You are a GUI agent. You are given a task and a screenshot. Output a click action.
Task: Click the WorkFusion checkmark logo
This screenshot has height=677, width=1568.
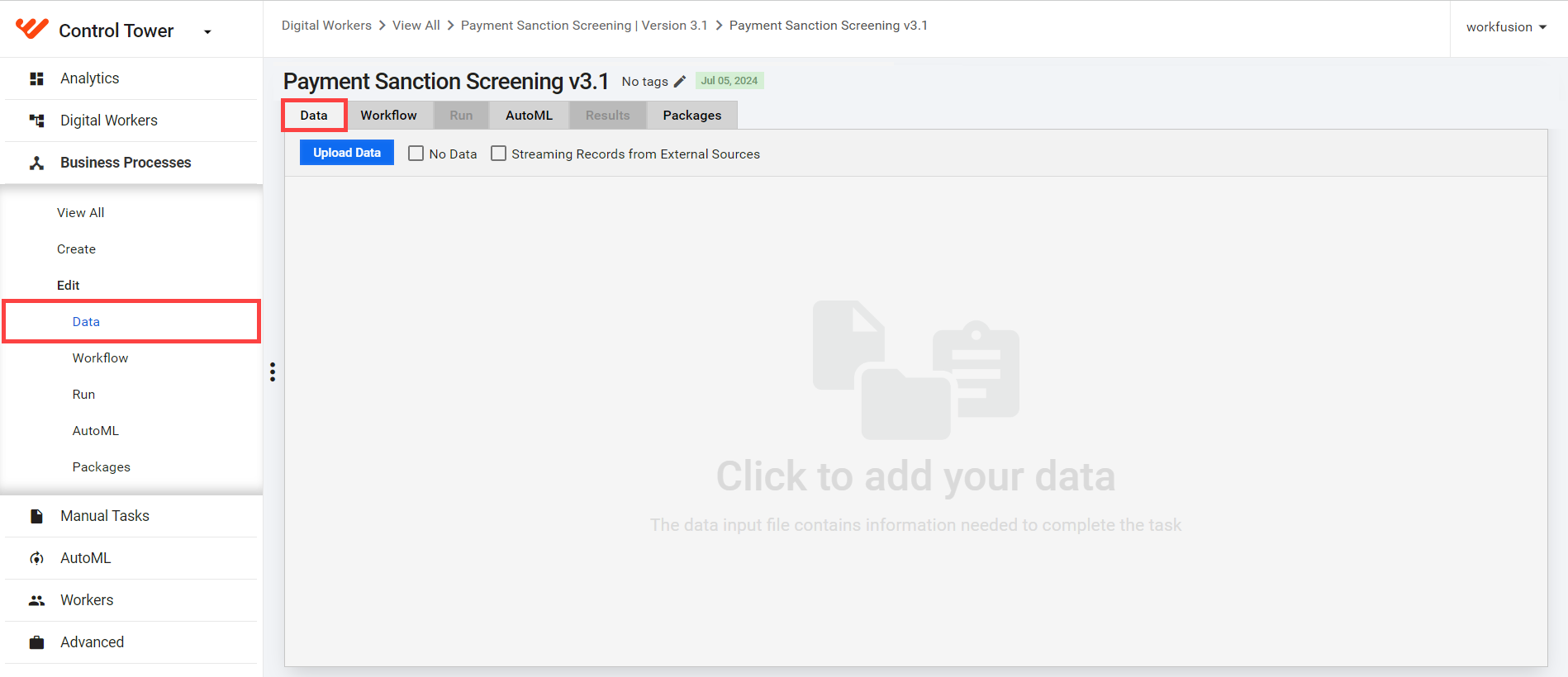pyautogui.click(x=32, y=29)
